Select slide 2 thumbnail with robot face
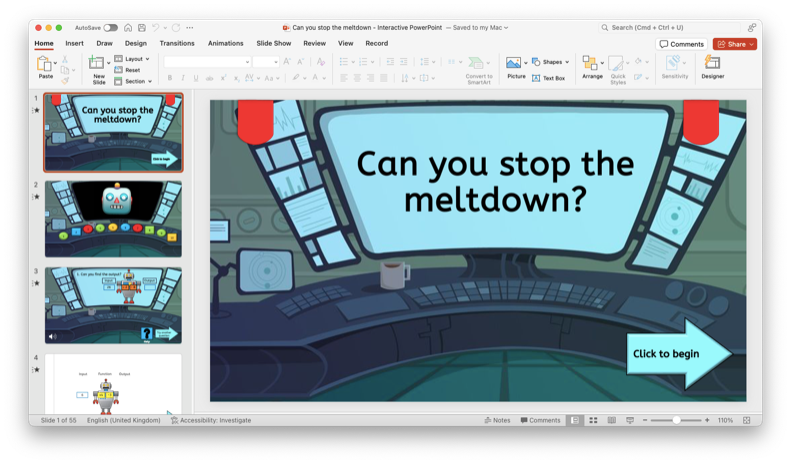The height and width of the screenshot is (464, 791). pyautogui.click(x=114, y=219)
